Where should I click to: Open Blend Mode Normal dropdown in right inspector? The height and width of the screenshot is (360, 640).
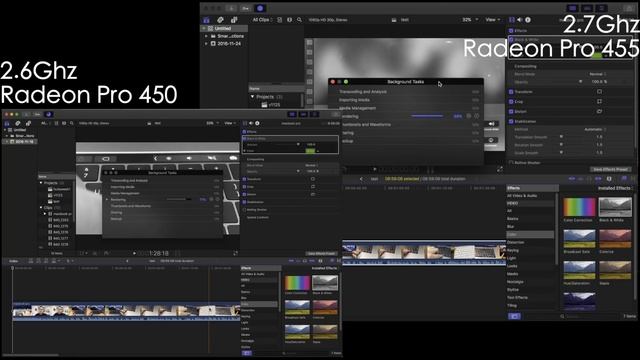click(x=598, y=74)
